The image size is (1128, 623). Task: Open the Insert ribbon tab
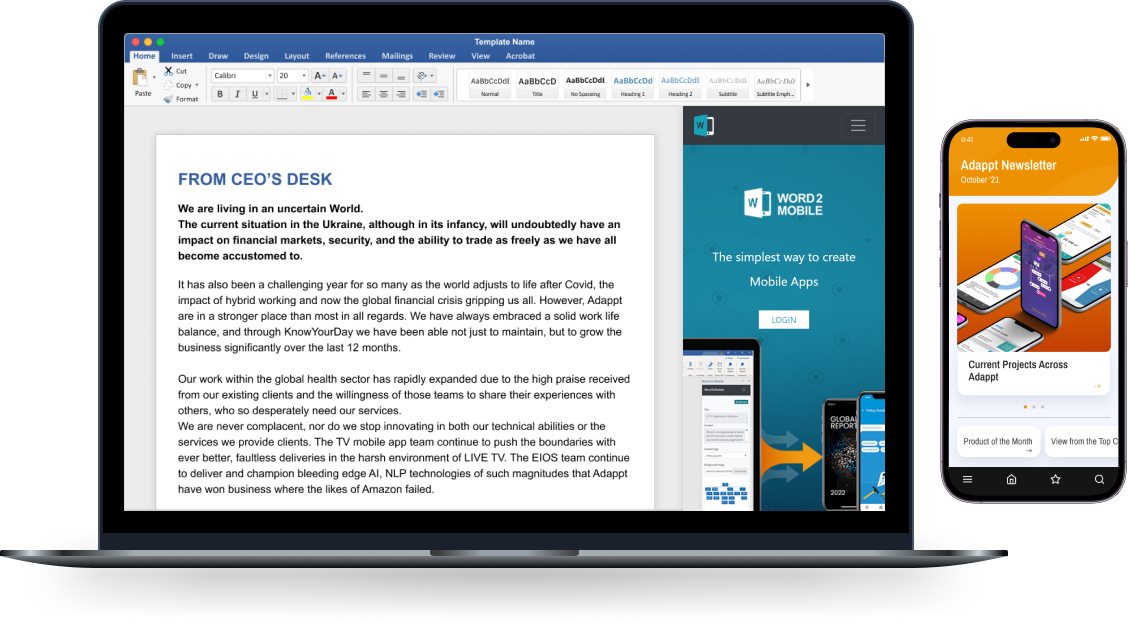pos(181,56)
